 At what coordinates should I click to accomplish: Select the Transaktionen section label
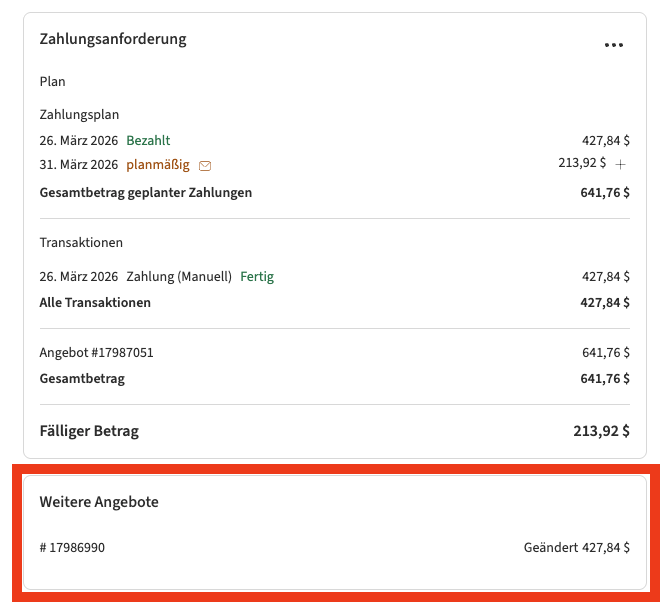81,242
